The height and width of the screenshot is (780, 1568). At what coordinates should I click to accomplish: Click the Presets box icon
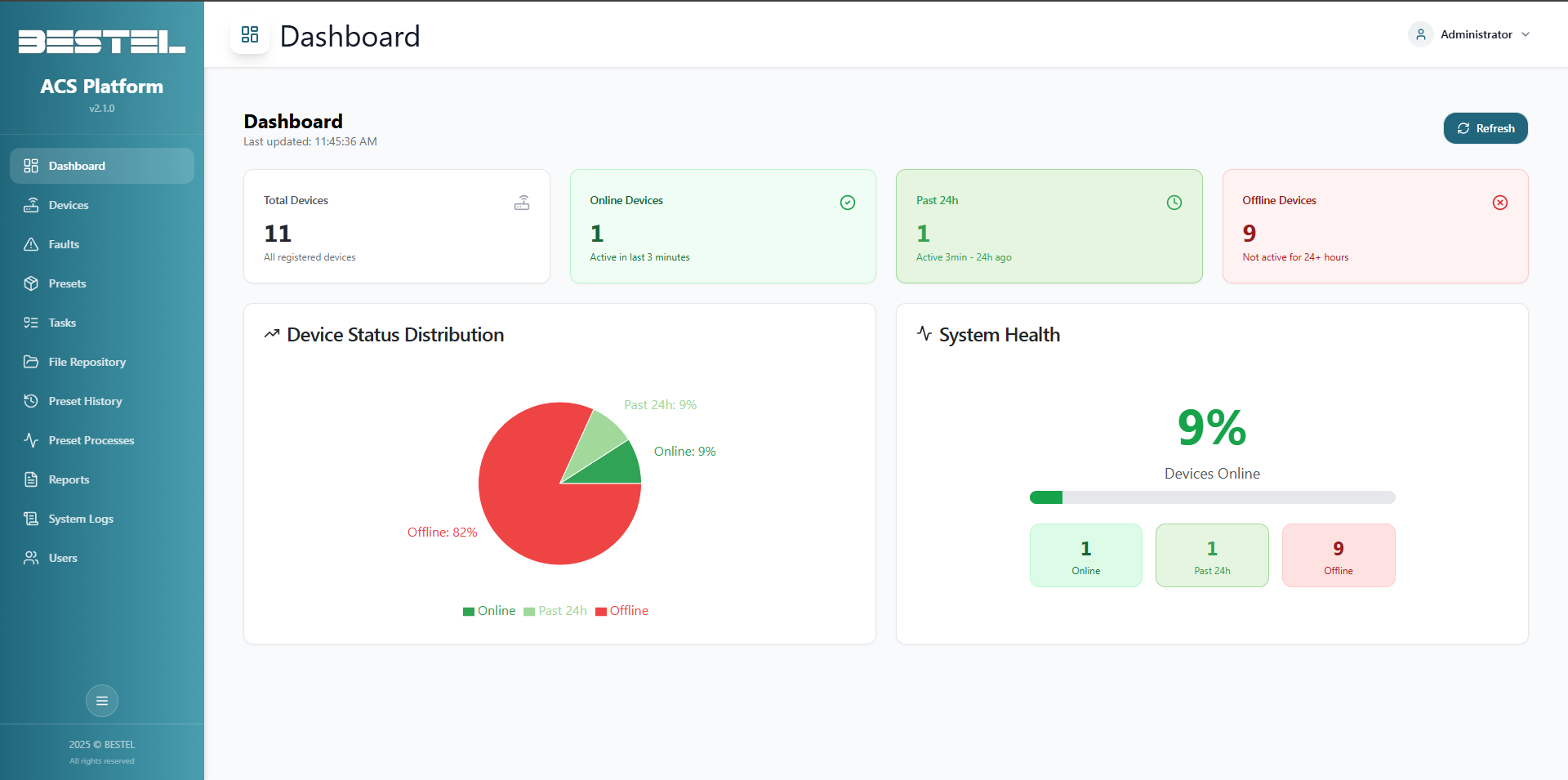tap(31, 283)
